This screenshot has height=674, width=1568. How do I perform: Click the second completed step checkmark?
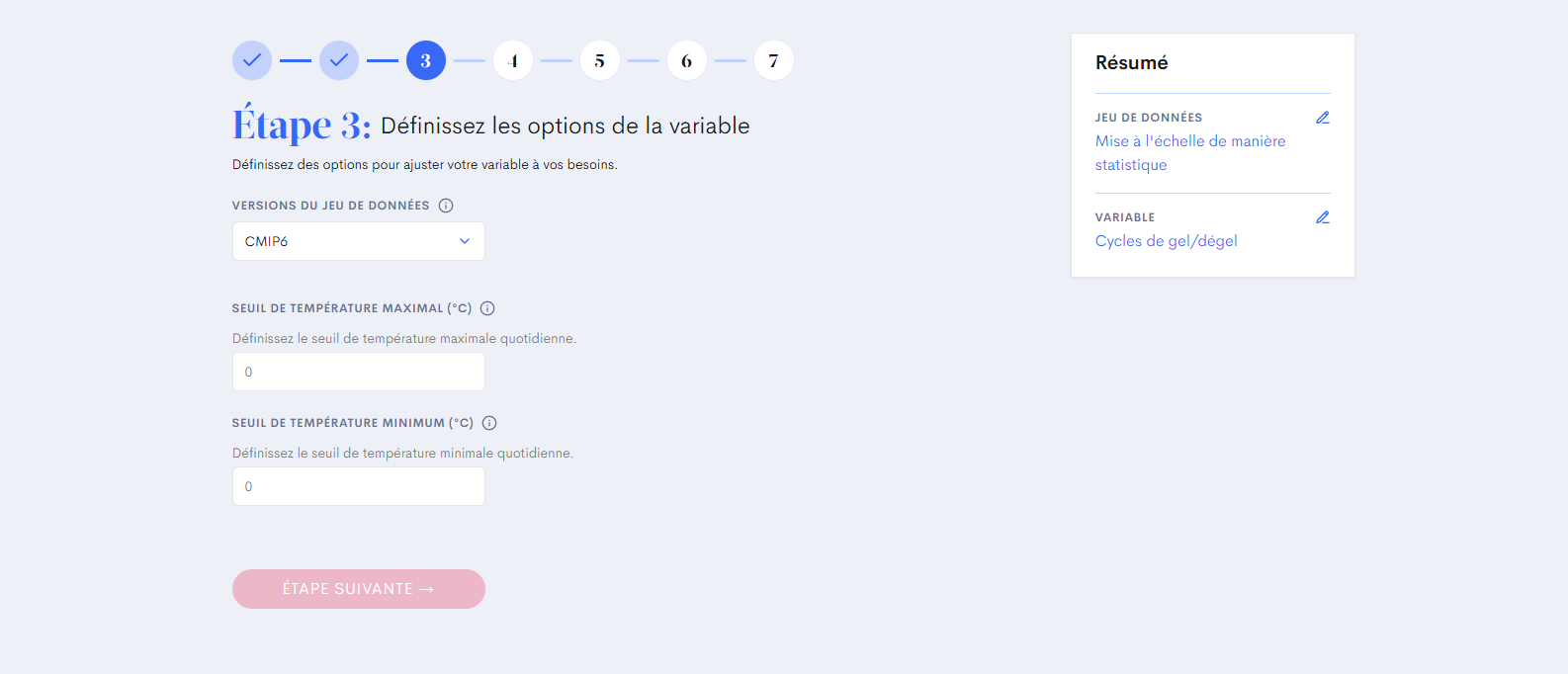(x=339, y=60)
